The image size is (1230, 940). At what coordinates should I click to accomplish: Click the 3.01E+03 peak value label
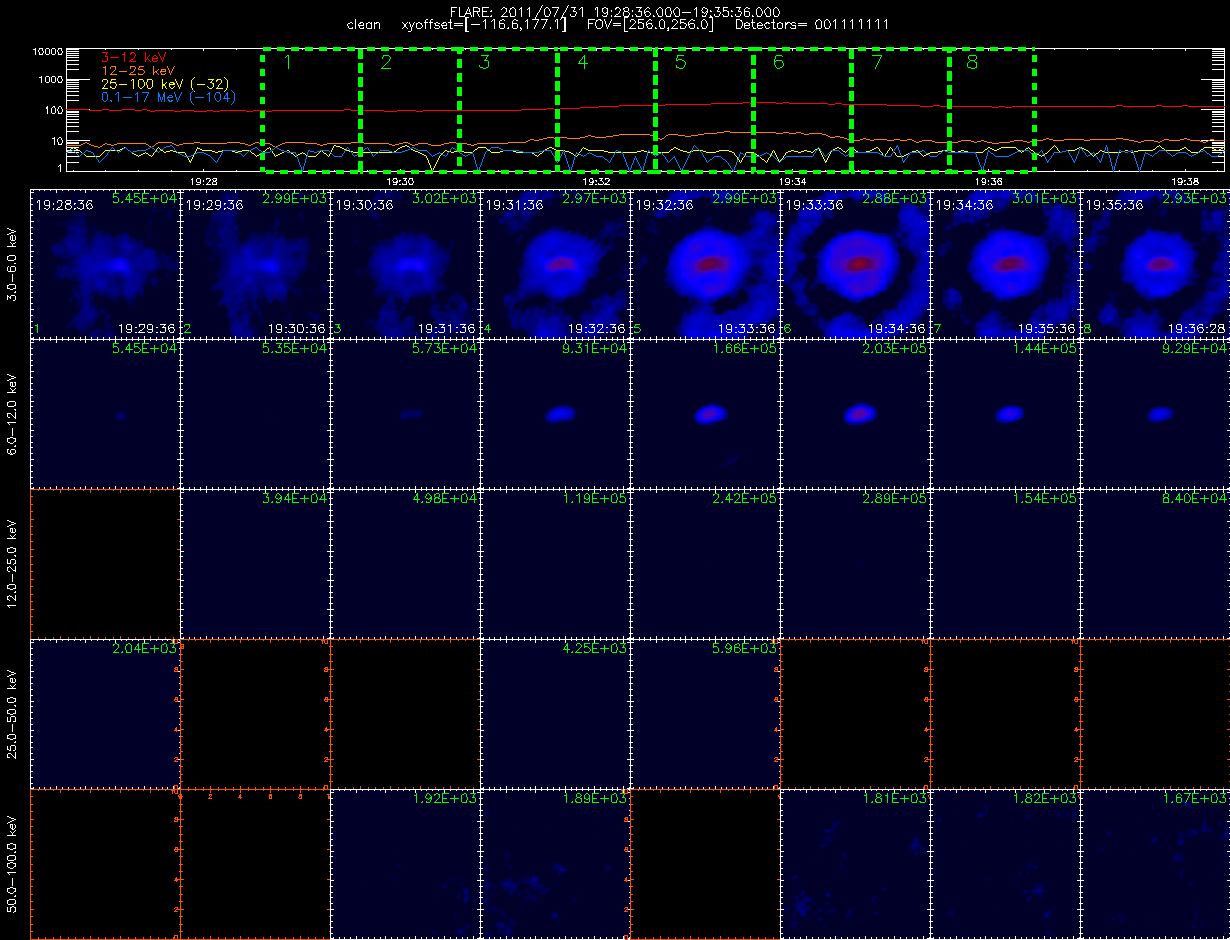1045,199
